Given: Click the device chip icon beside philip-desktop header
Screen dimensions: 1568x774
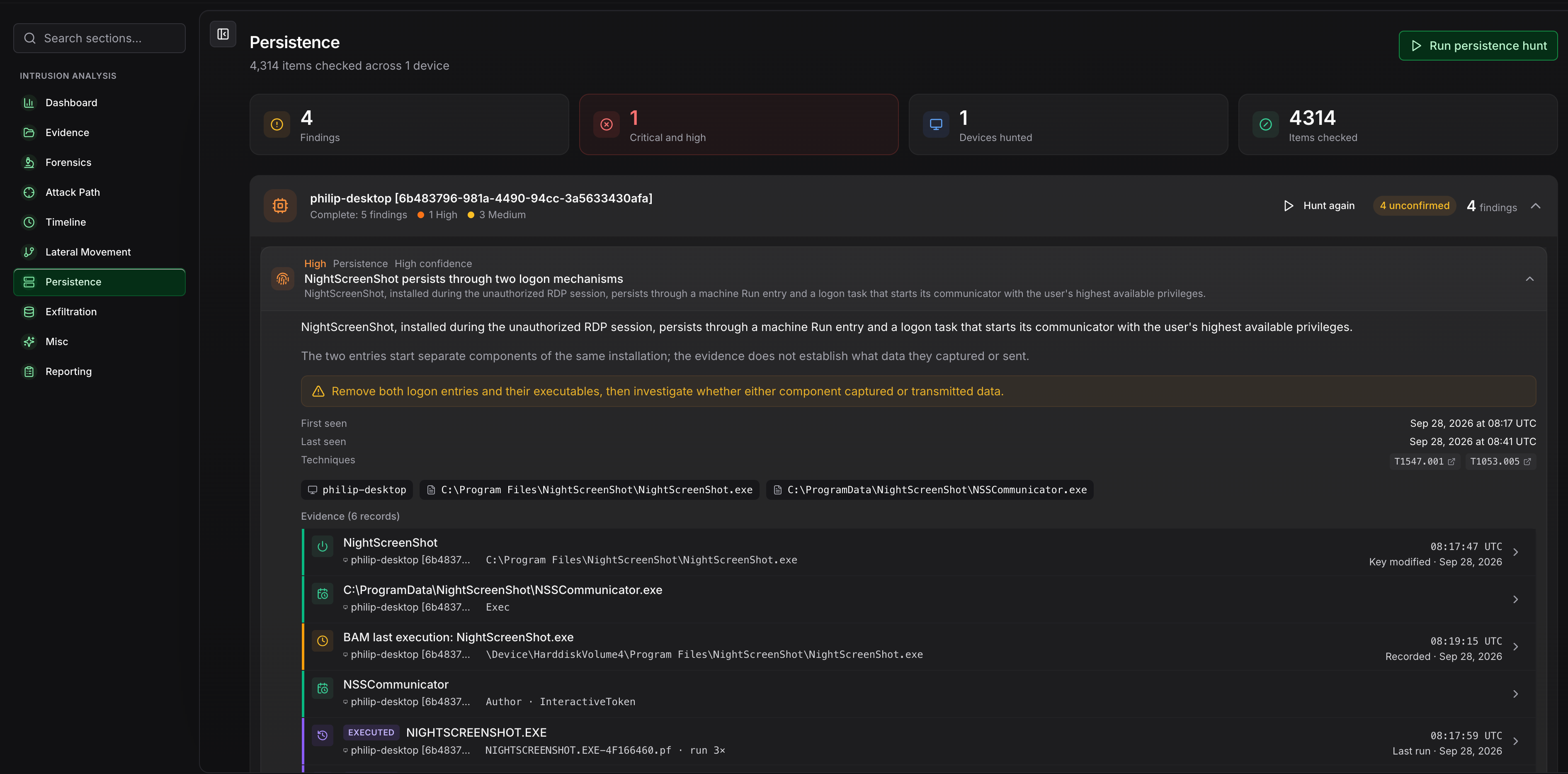Looking at the screenshot, I should (280, 206).
